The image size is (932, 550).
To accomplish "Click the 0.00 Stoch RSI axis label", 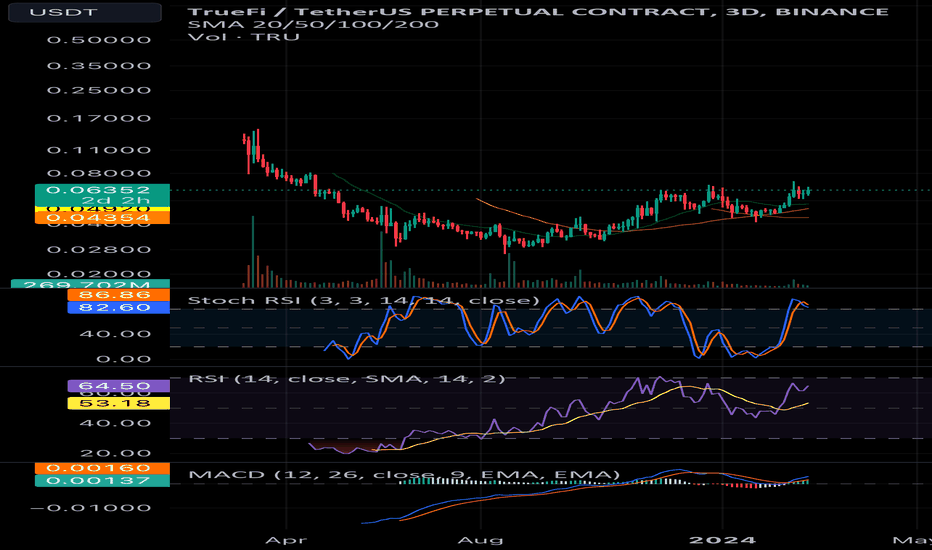I will pos(123,359).
